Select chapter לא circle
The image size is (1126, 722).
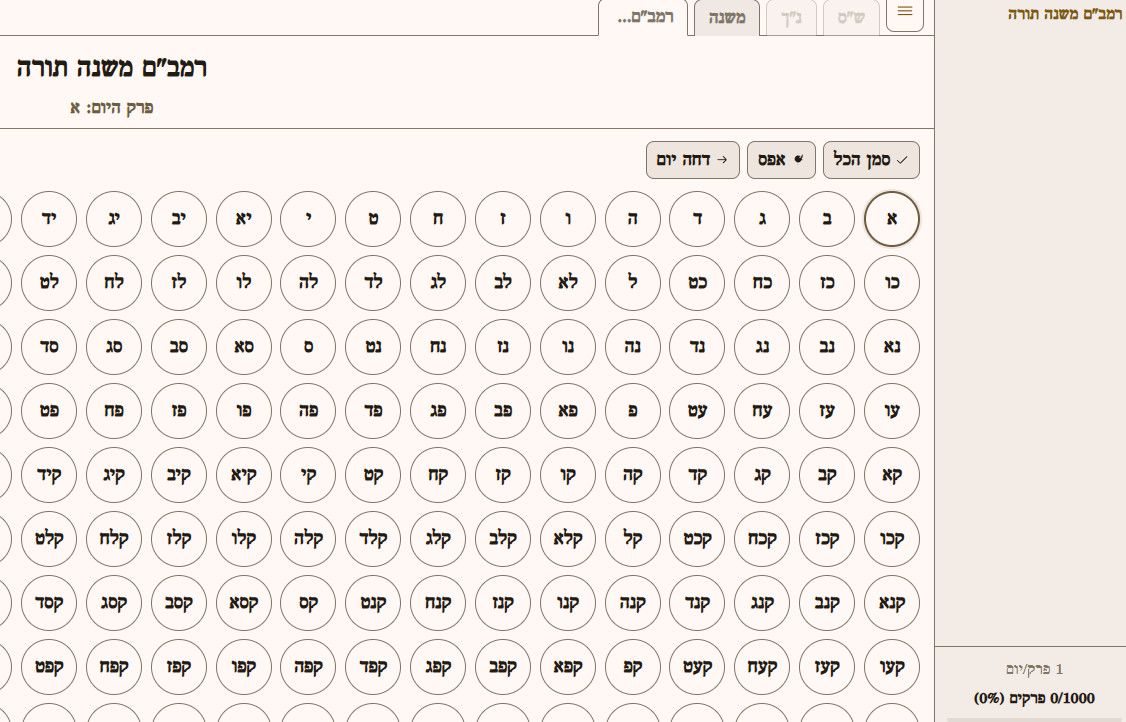[x=567, y=282]
